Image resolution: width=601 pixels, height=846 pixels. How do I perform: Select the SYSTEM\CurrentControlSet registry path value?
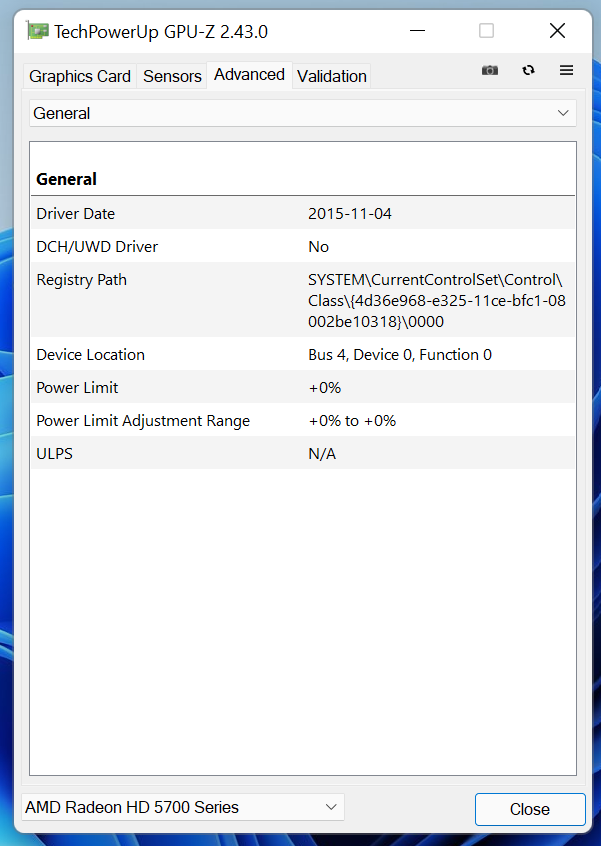pos(436,301)
